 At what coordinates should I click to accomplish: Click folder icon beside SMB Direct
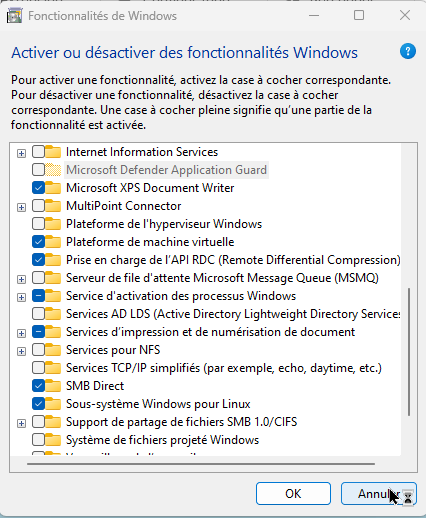click(53, 386)
